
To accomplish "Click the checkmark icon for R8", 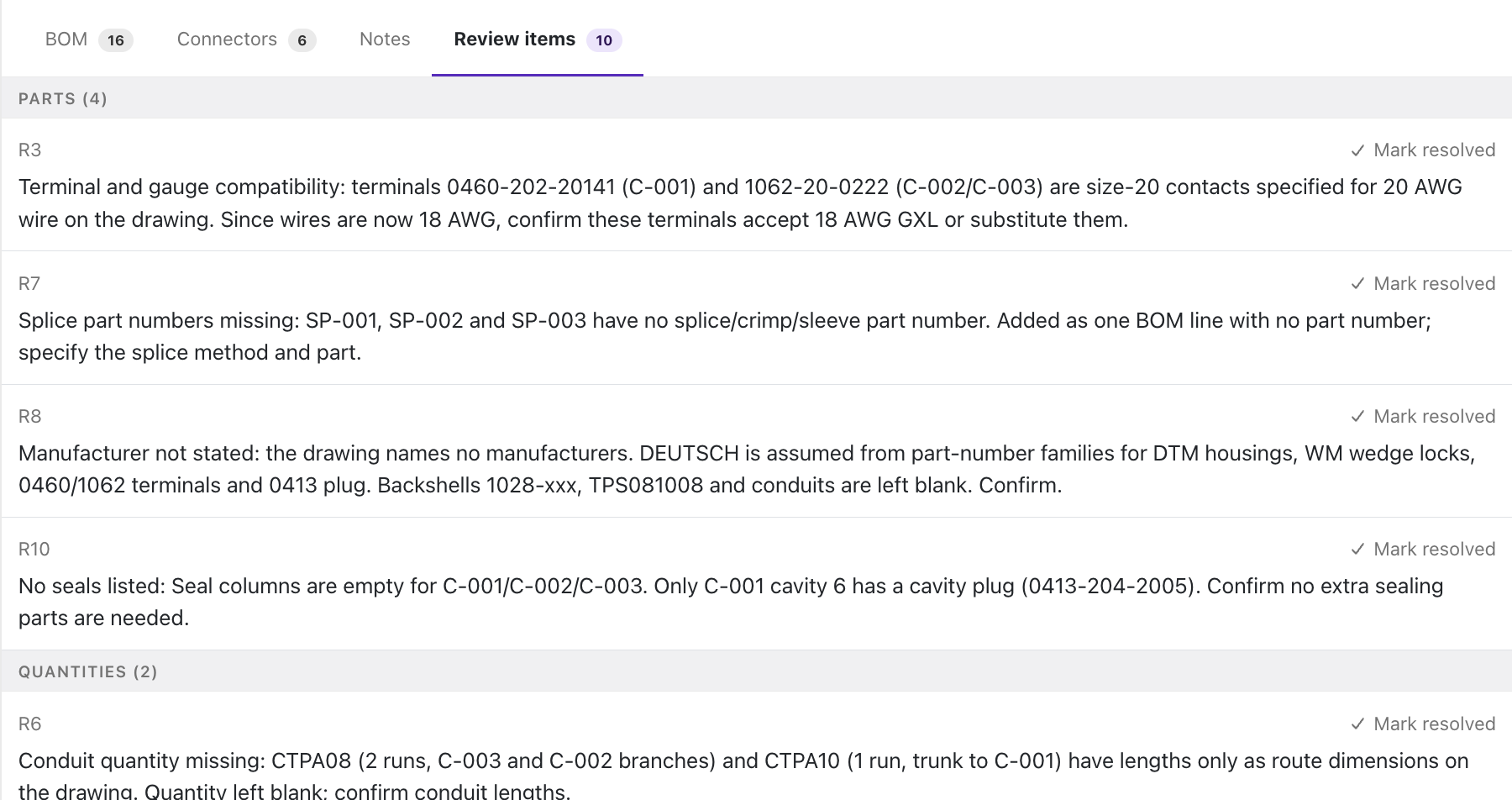I will [x=1357, y=417].
